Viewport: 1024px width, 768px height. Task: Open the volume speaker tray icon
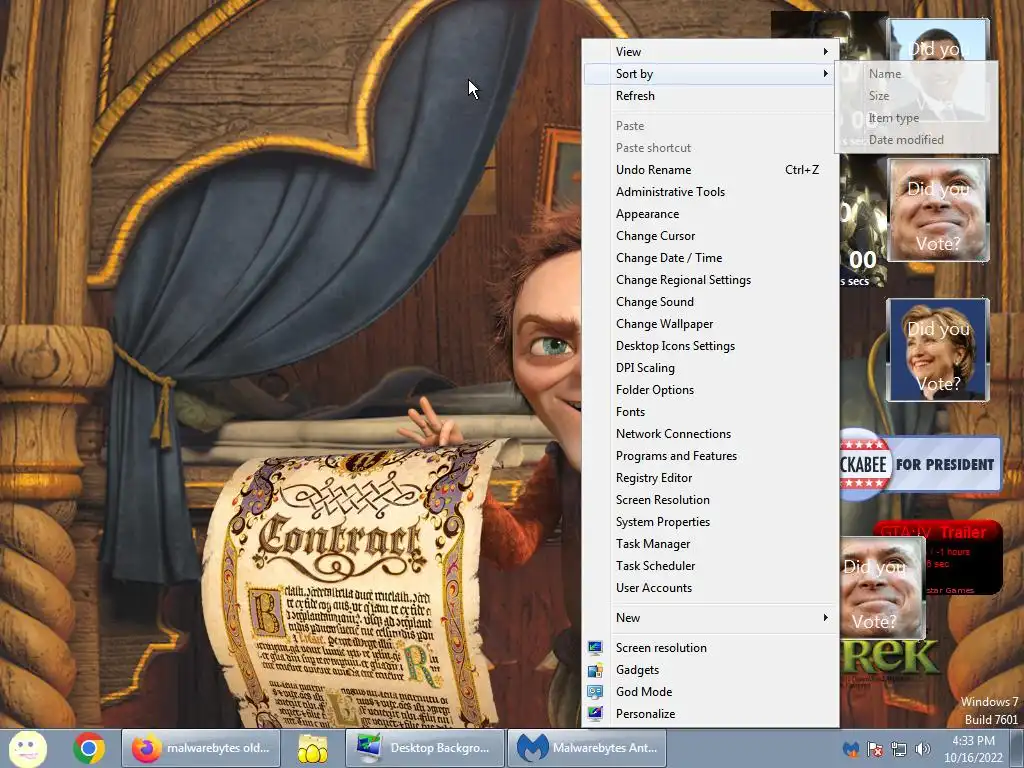click(x=922, y=749)
